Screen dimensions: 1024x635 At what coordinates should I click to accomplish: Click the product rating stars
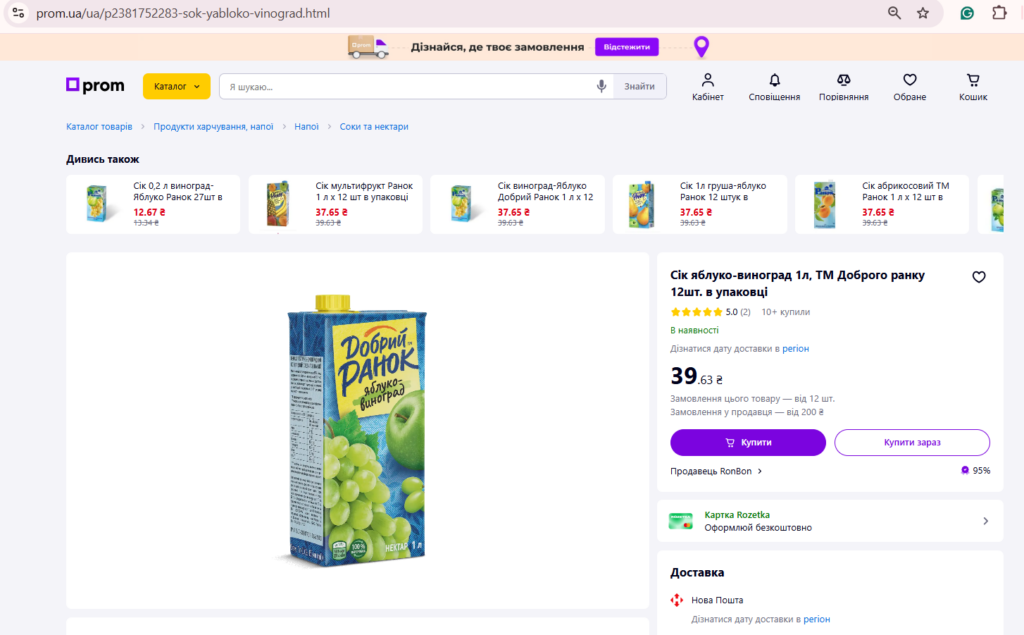point(696,312)
